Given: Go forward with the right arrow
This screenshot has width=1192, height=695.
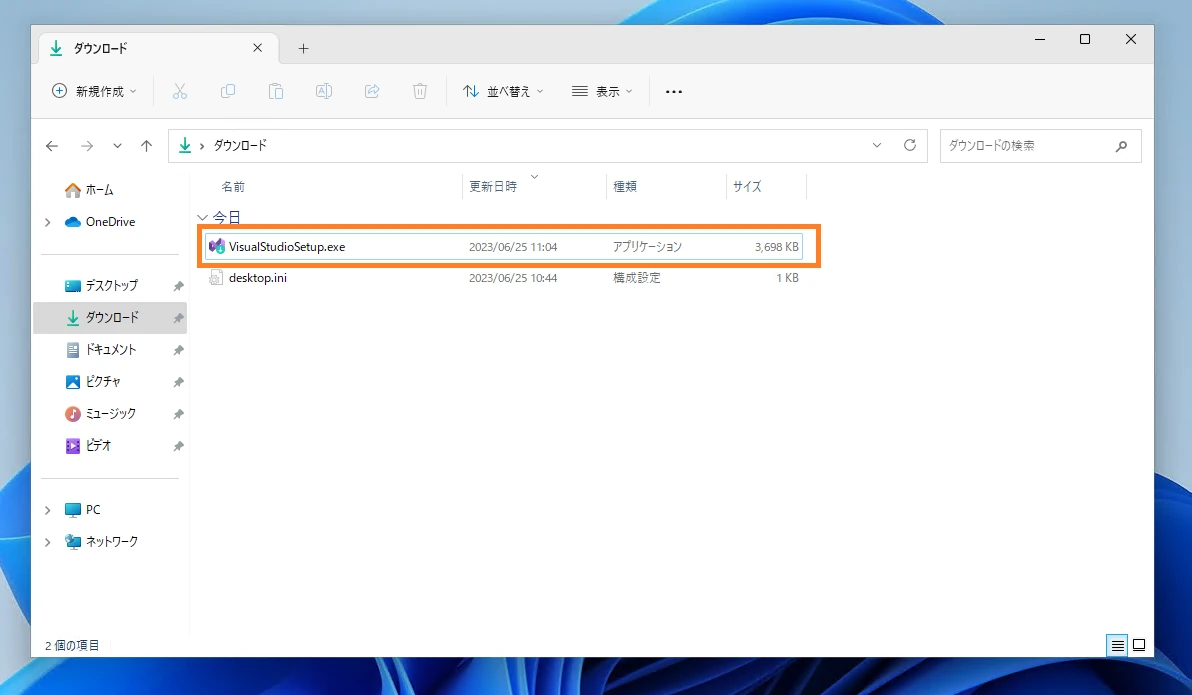Looking at the screenshot, I should click(x=87, y=146).
